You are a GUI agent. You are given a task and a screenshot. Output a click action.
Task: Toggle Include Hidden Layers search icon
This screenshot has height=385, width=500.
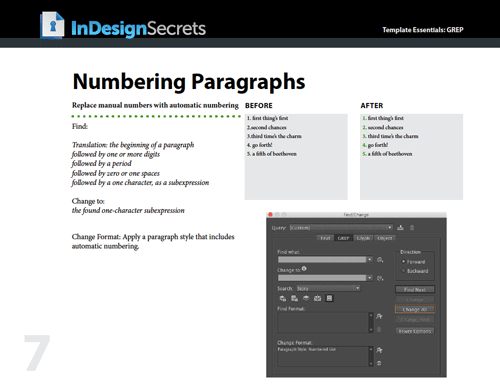point(306,298)
